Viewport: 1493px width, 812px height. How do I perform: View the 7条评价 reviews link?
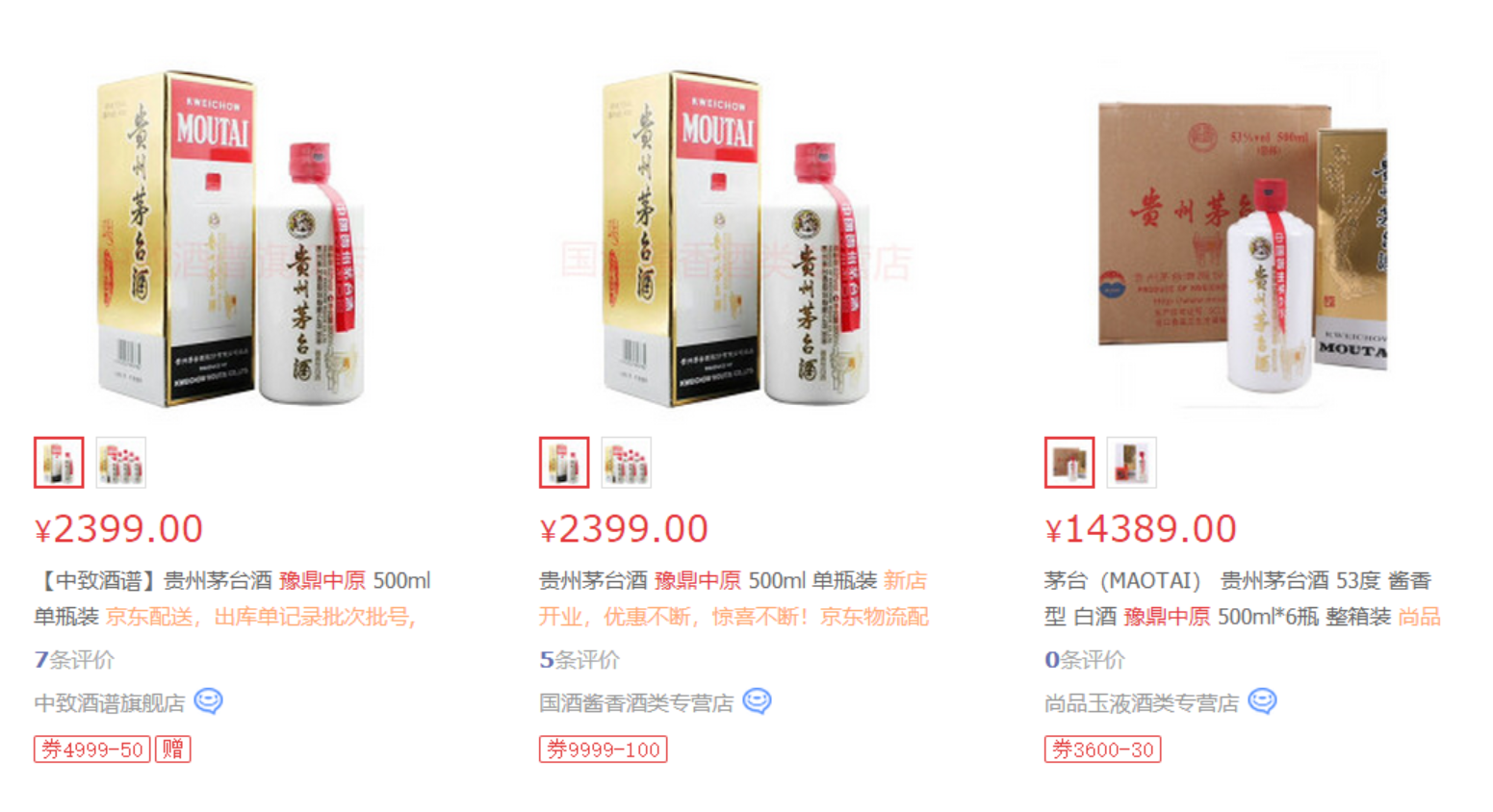(x=74, y=660)
